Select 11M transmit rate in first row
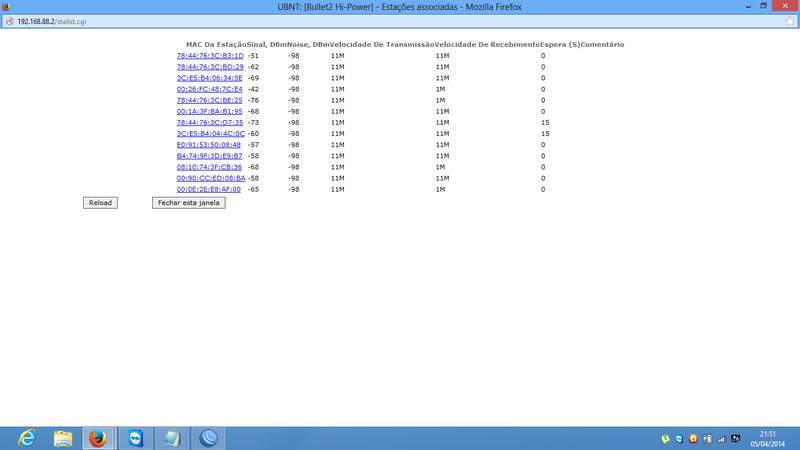 338,56
